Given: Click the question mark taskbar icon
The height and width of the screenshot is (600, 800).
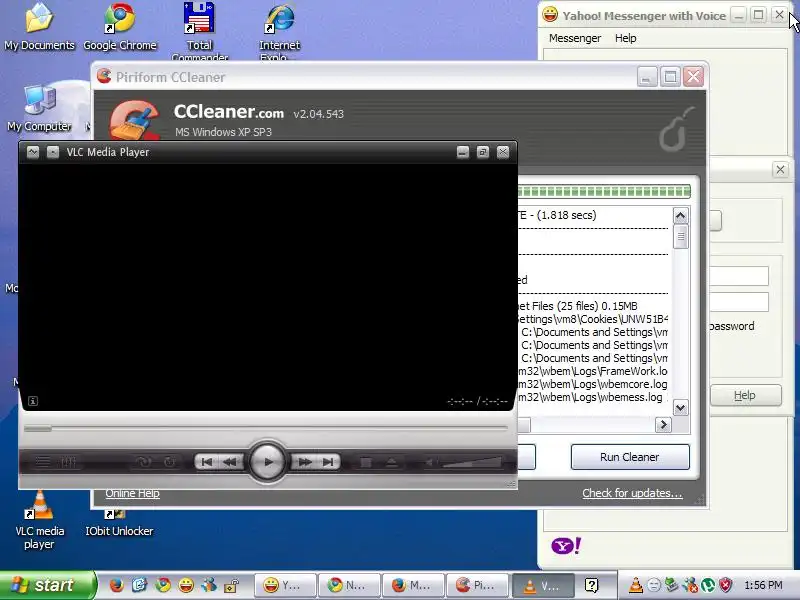Looking at the screenshot, I should tap(591, 585).
